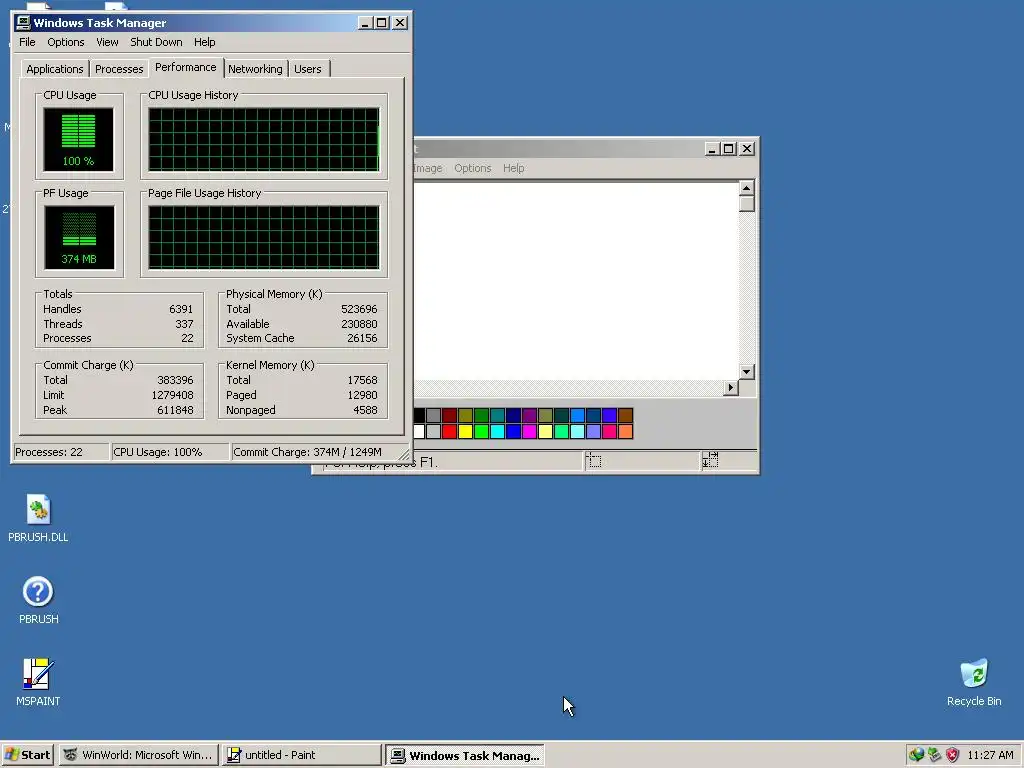Switch to WinWorld browser taskbar button
The width and height of the screenshot is (1024, 768).
click(x=138, y=755)
